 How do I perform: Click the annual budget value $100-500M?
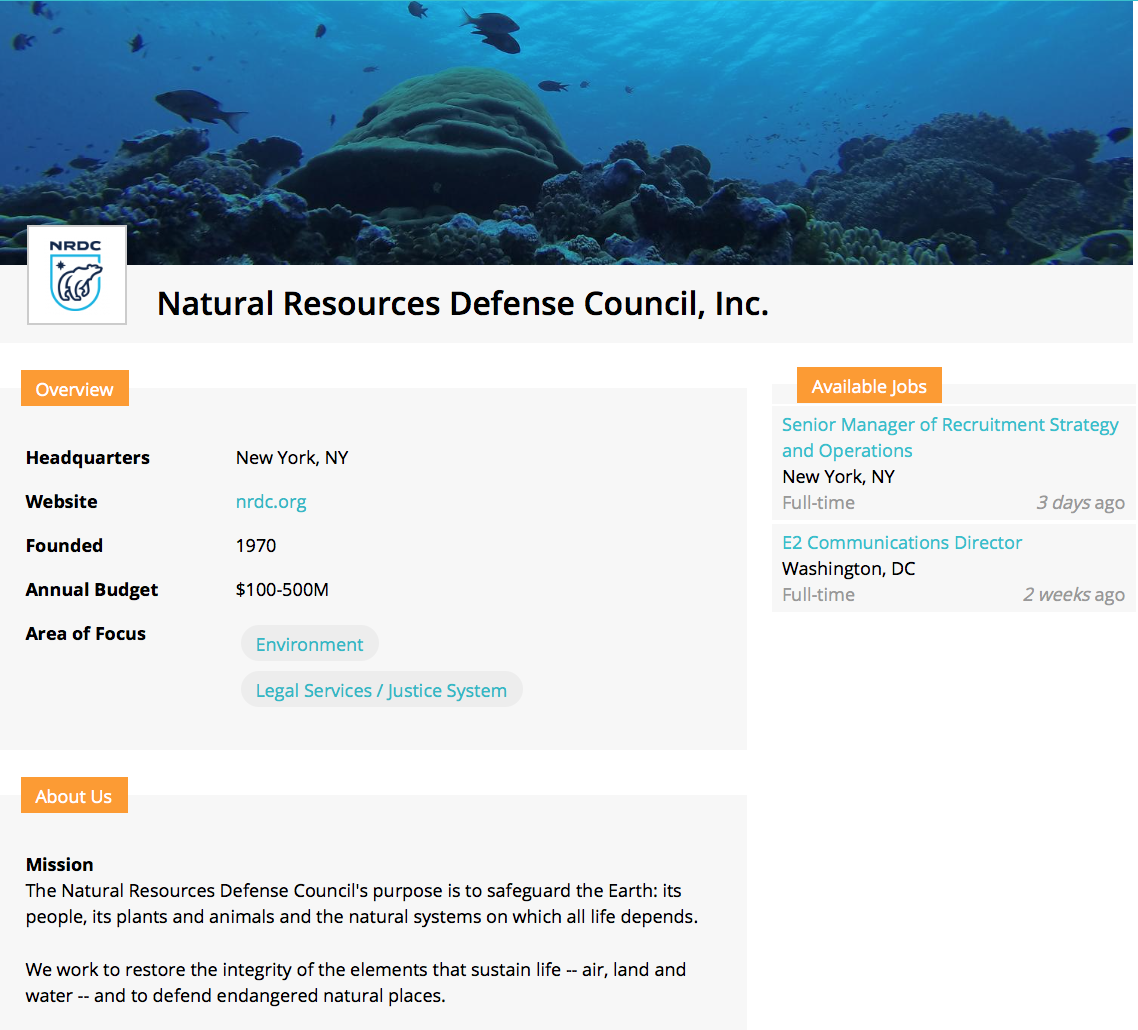click(282, 589)
